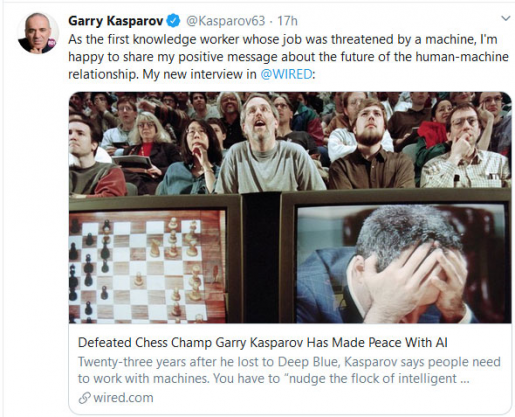Open the @Kasparov63 handle
The image size is (515, 417).
225,21
